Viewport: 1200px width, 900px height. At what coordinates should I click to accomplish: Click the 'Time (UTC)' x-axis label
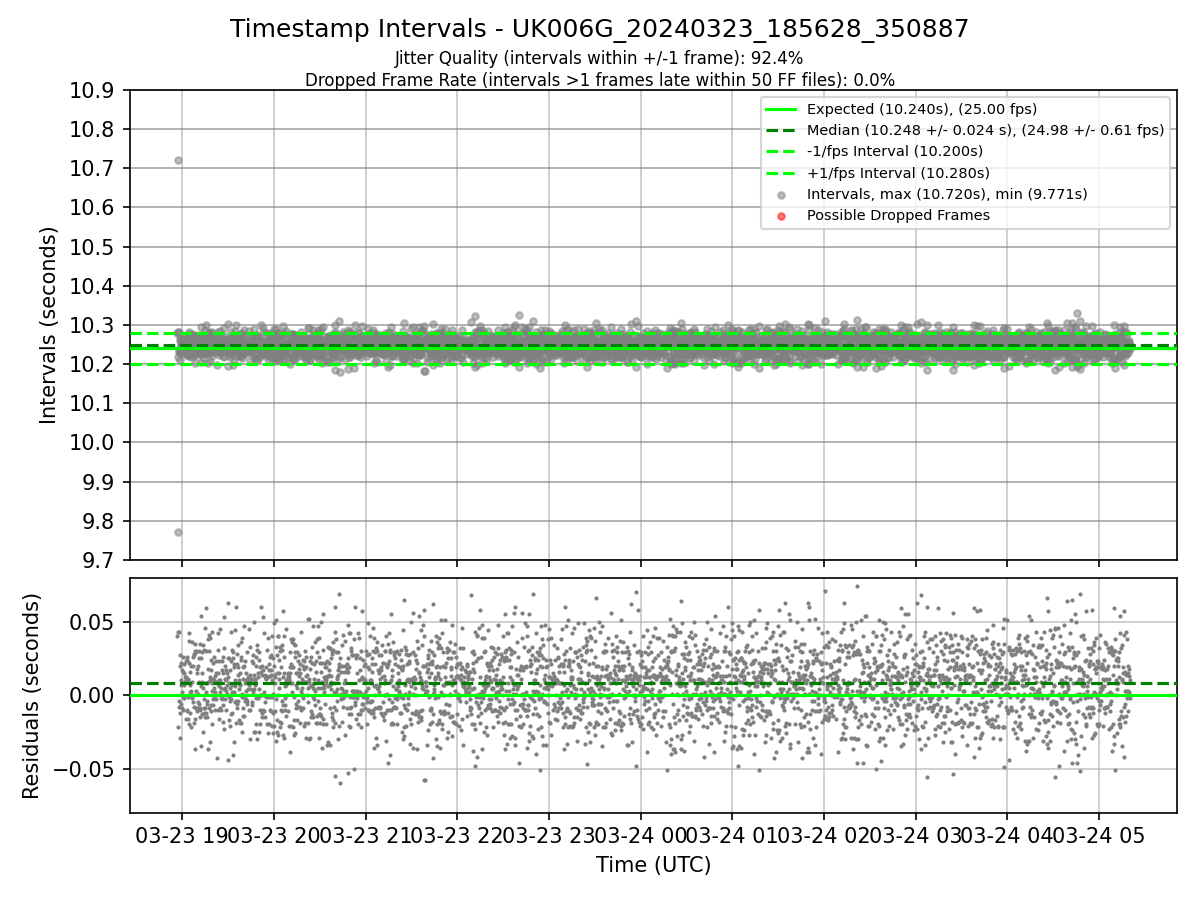653,865
